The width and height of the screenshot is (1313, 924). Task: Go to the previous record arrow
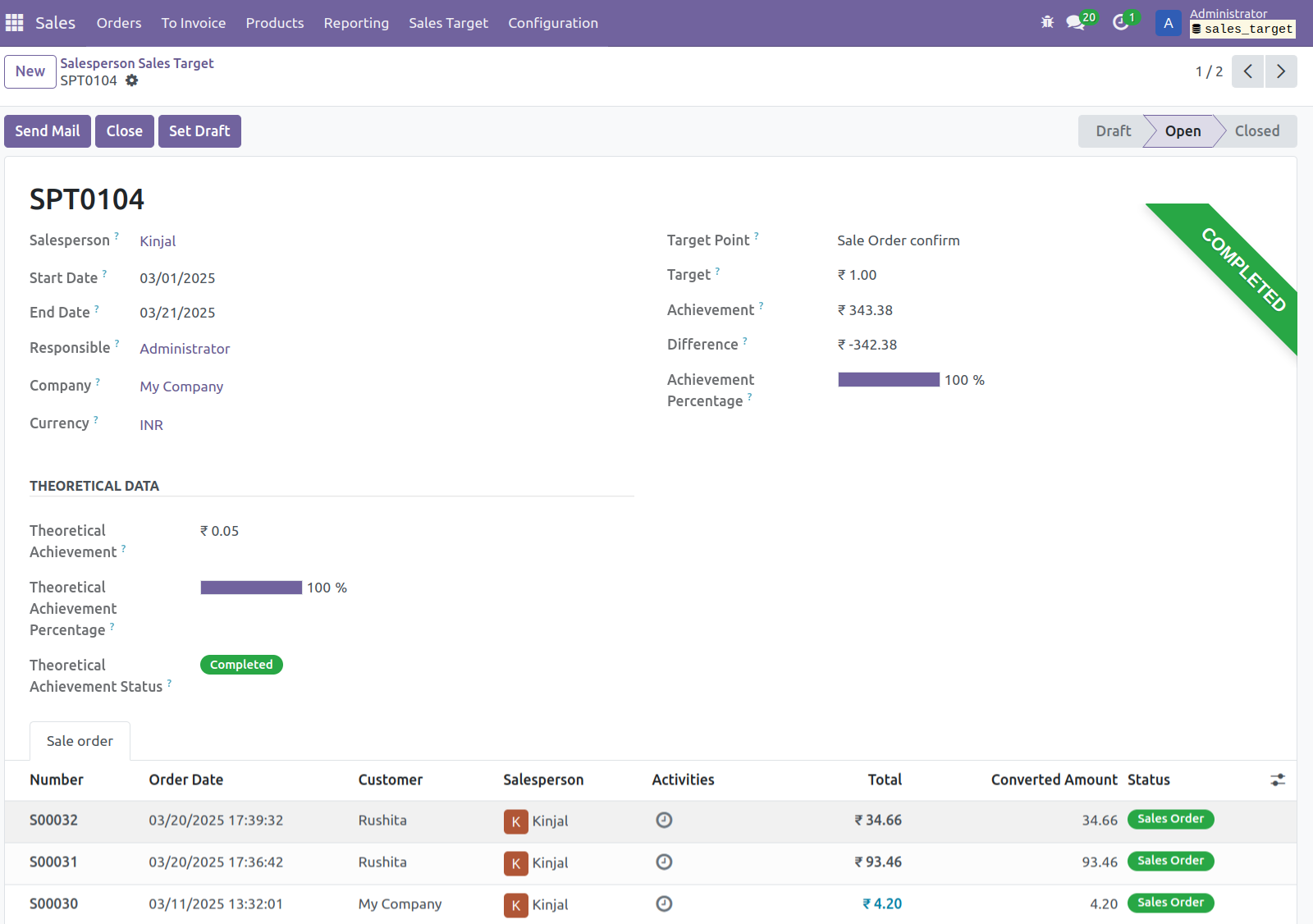point(1247,71)
